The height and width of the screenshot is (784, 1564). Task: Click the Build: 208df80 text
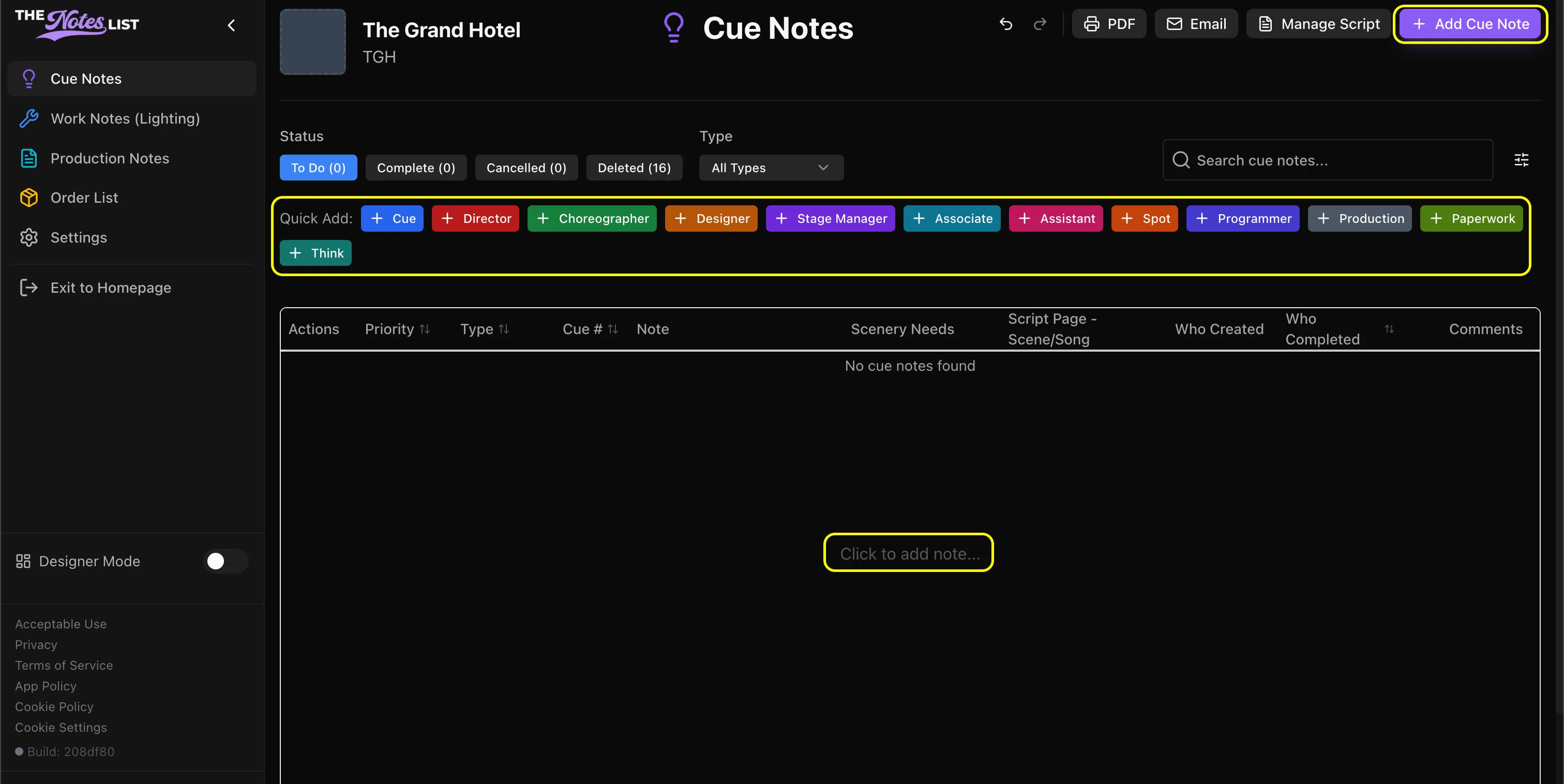point(70,751)
